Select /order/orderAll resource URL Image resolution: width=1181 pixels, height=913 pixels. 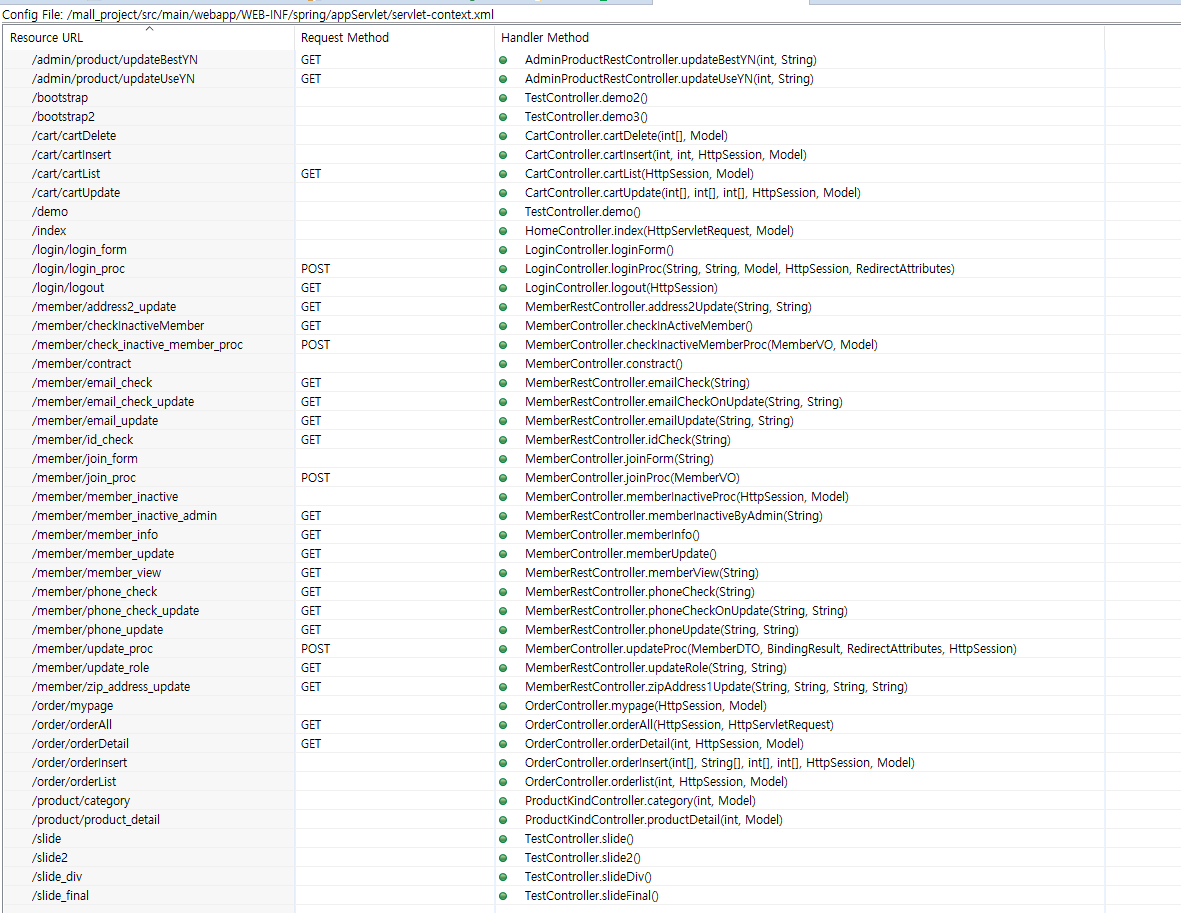[72, 725]
